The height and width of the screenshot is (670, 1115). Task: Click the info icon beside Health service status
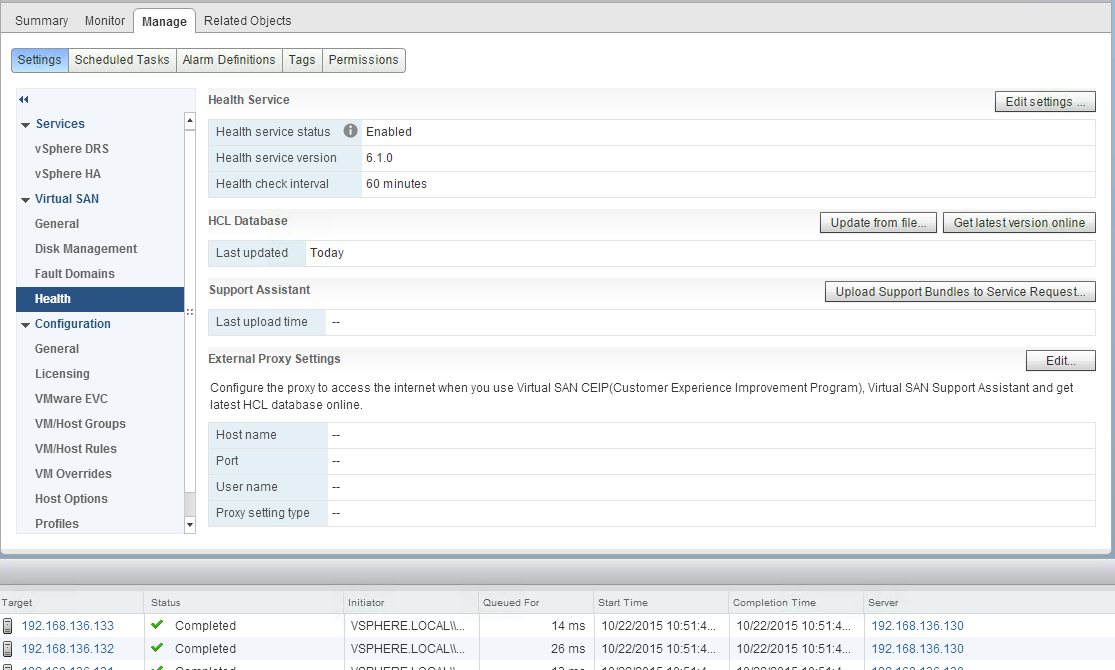(350, 131)
